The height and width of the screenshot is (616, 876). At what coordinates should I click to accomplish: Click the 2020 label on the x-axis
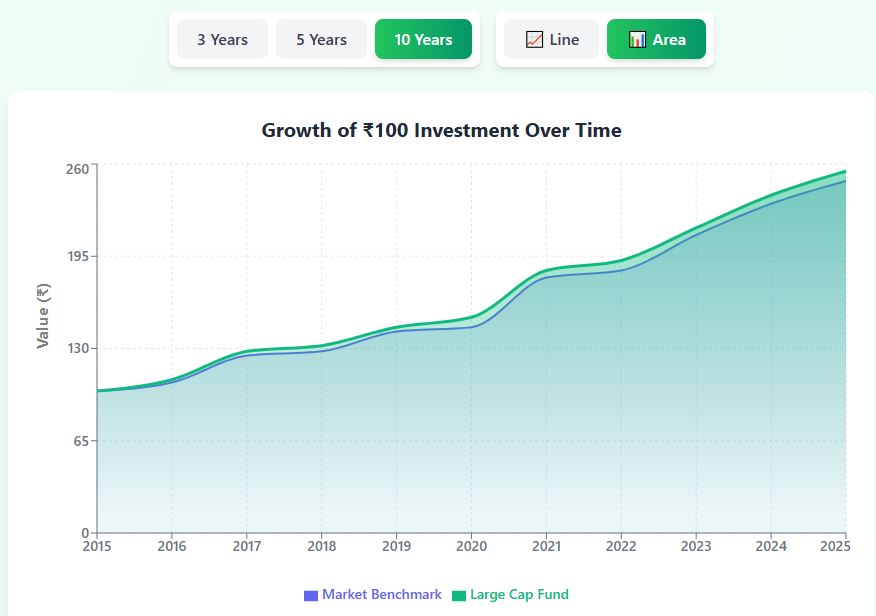click(x=471, y=546)
